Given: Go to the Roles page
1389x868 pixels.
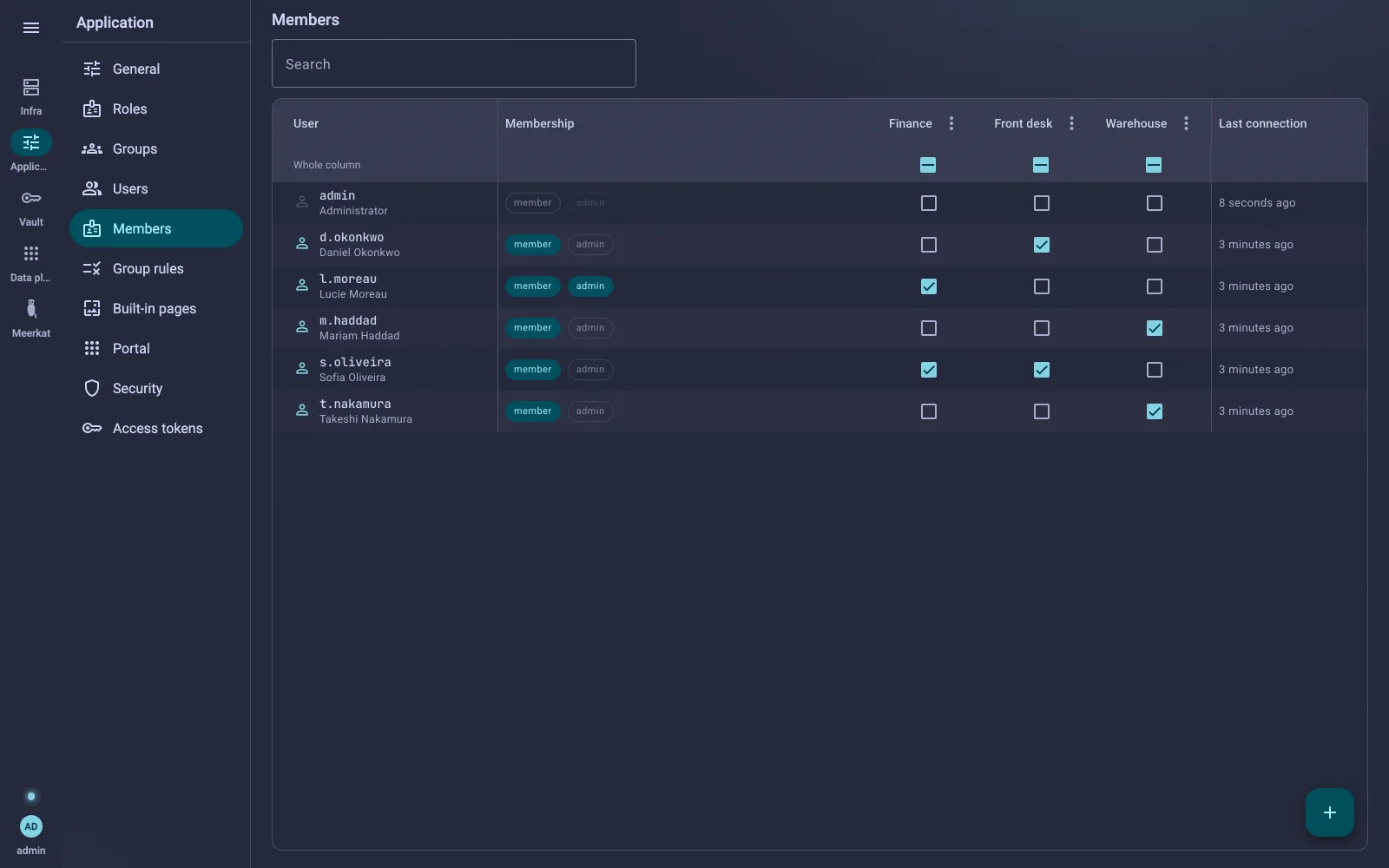Looking at the screenshot, I should [156, 108].
